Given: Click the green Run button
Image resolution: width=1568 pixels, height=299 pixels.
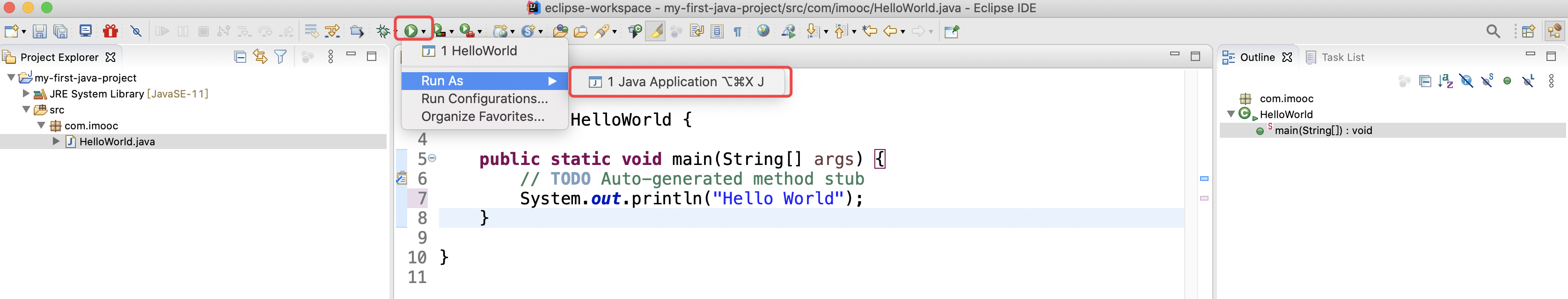Looking at the screenshot, I should 411,31.
